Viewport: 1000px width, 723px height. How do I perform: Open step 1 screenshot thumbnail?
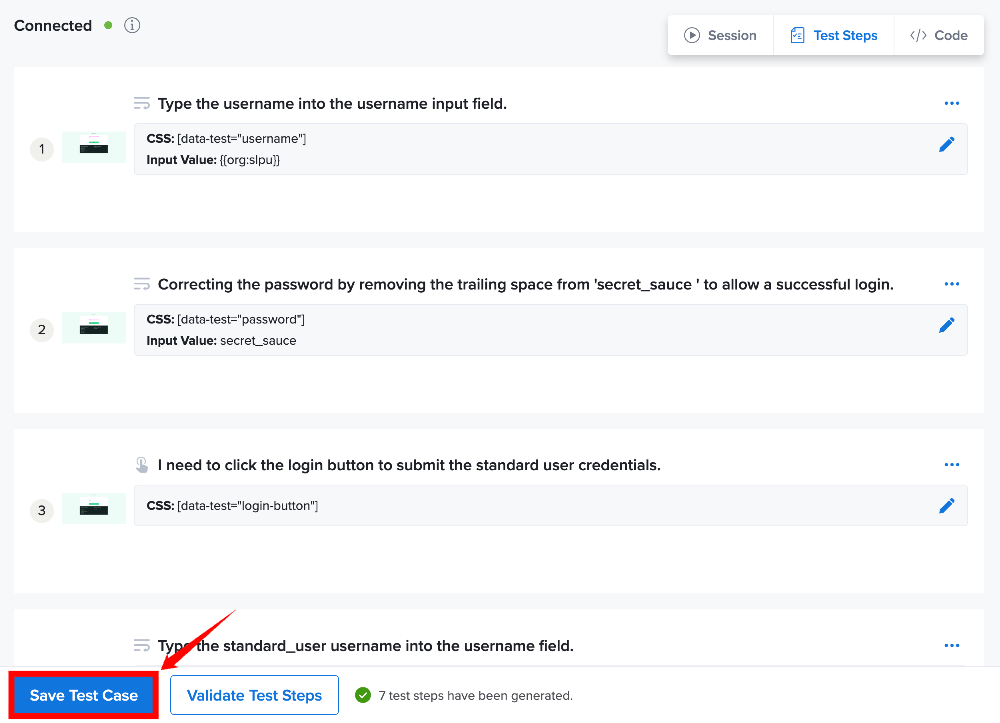point(94,147)
